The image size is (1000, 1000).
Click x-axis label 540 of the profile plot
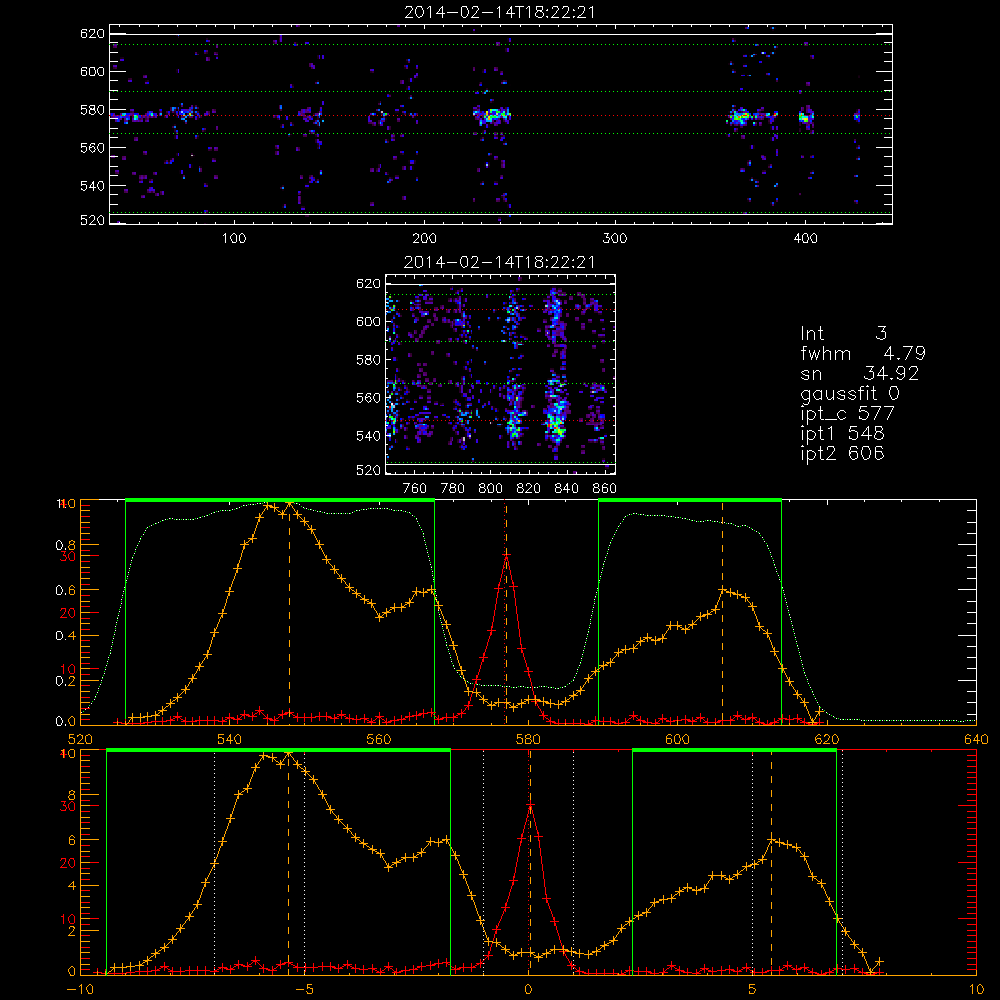230,740
